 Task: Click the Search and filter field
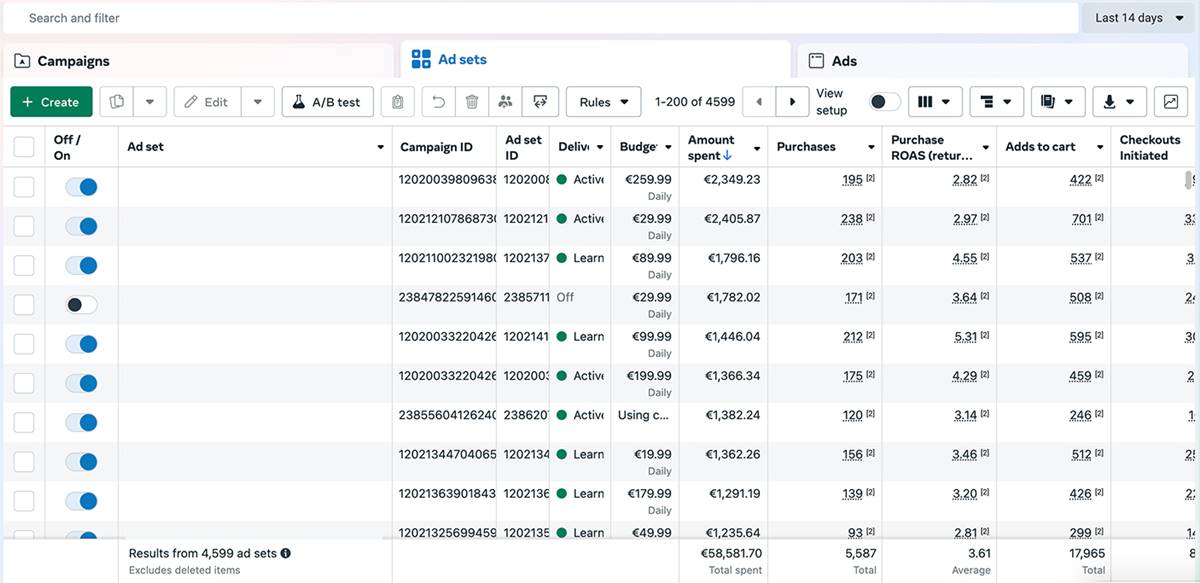tap(540, 18)
